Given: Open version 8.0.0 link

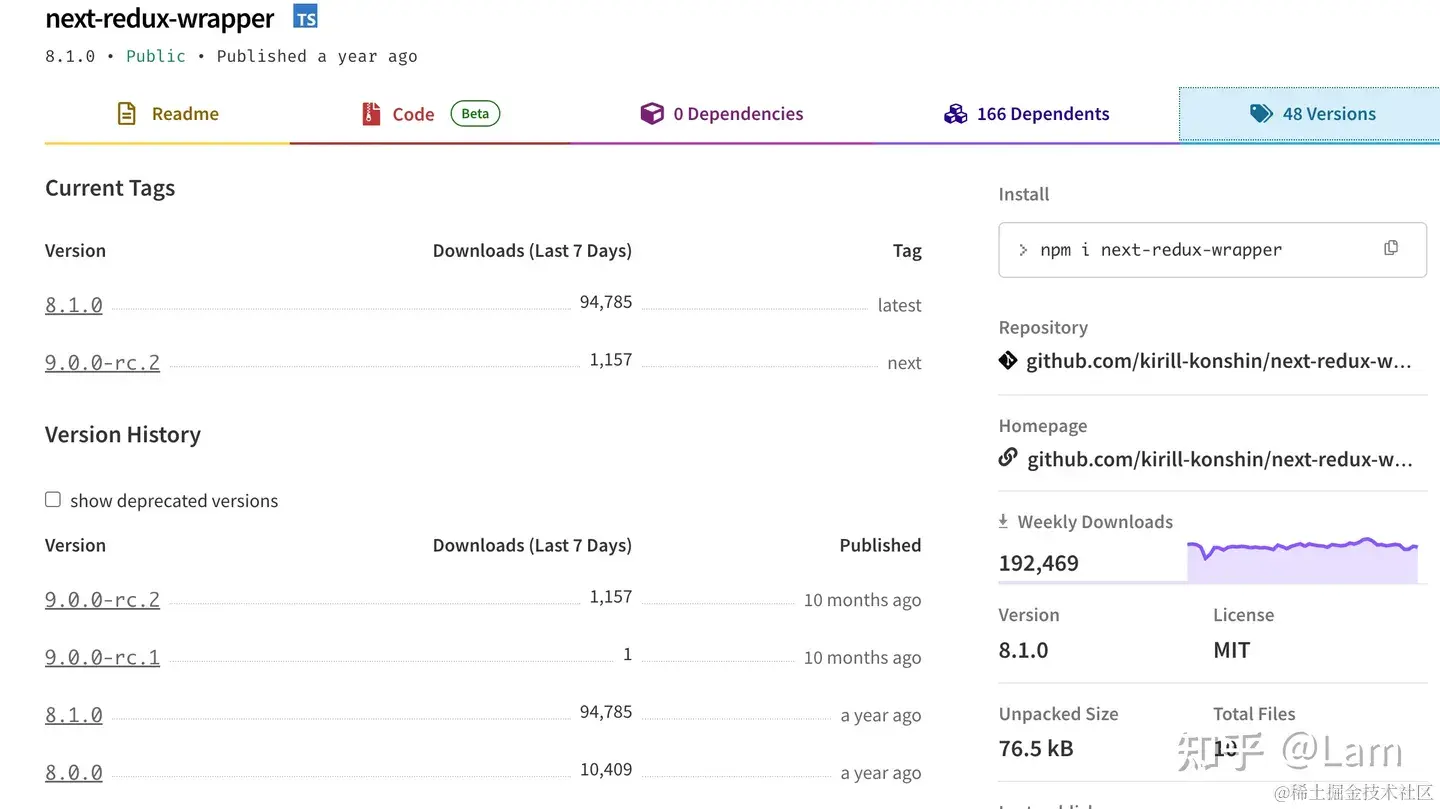Looking at the screenshot, I should [74, 772].
